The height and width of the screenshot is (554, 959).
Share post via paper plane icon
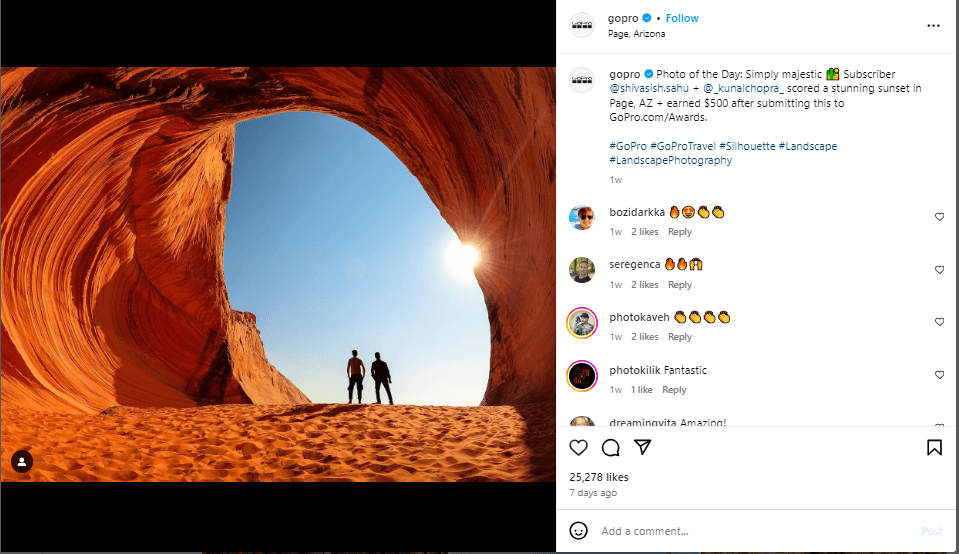coord(642,447)
